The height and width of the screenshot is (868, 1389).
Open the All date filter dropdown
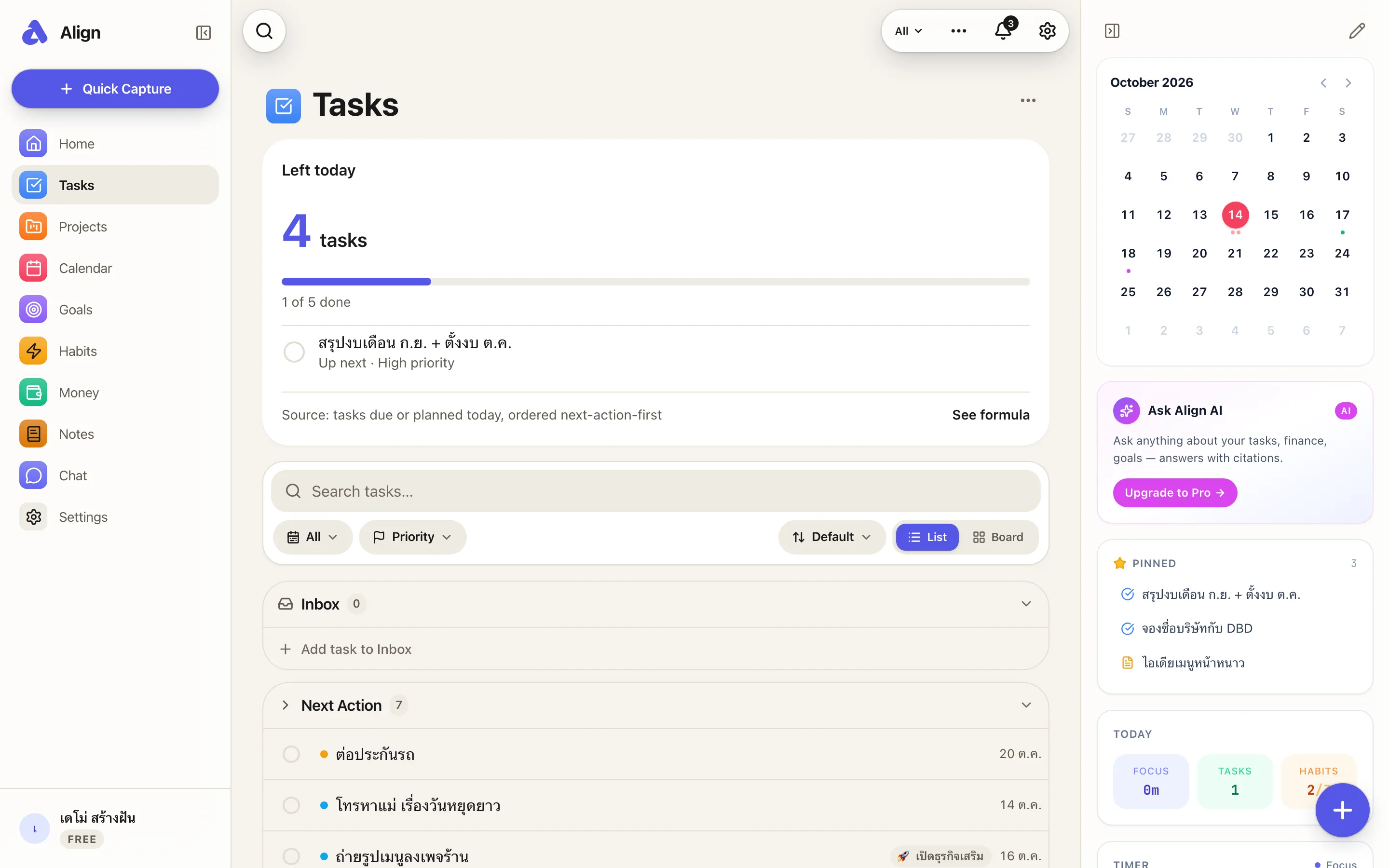[312, 537]
